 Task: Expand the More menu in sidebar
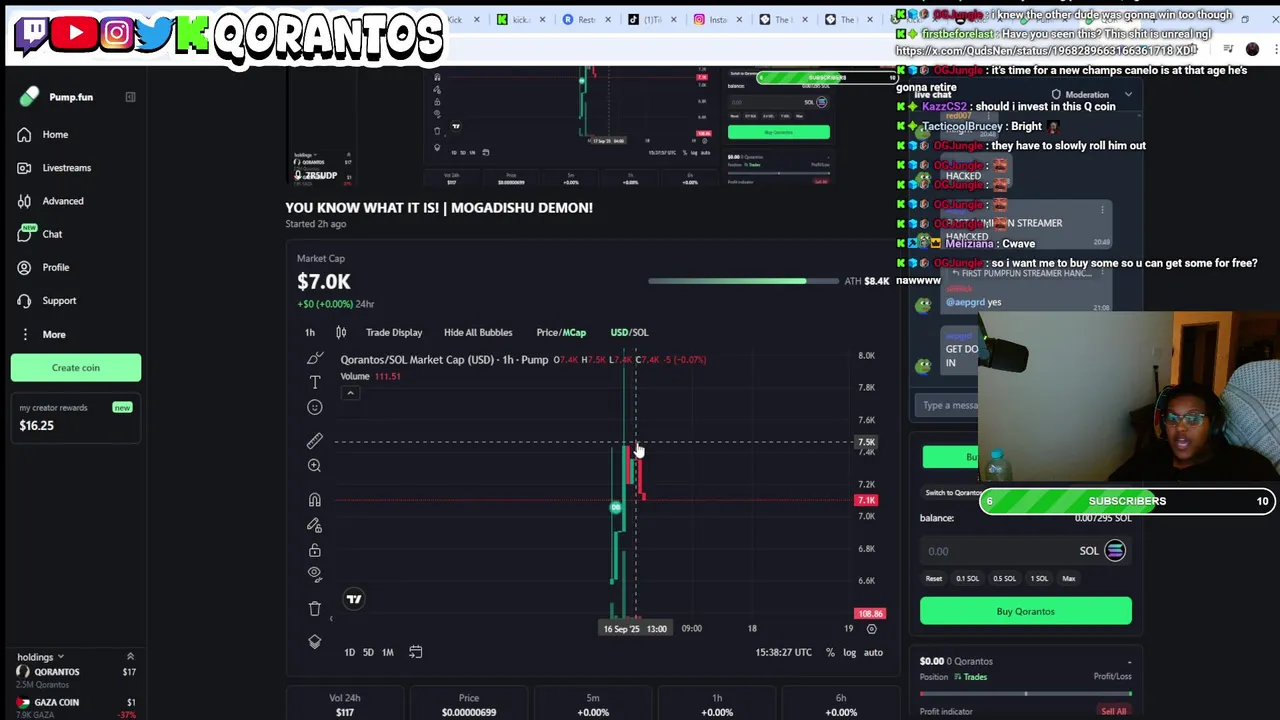point(53,334)
